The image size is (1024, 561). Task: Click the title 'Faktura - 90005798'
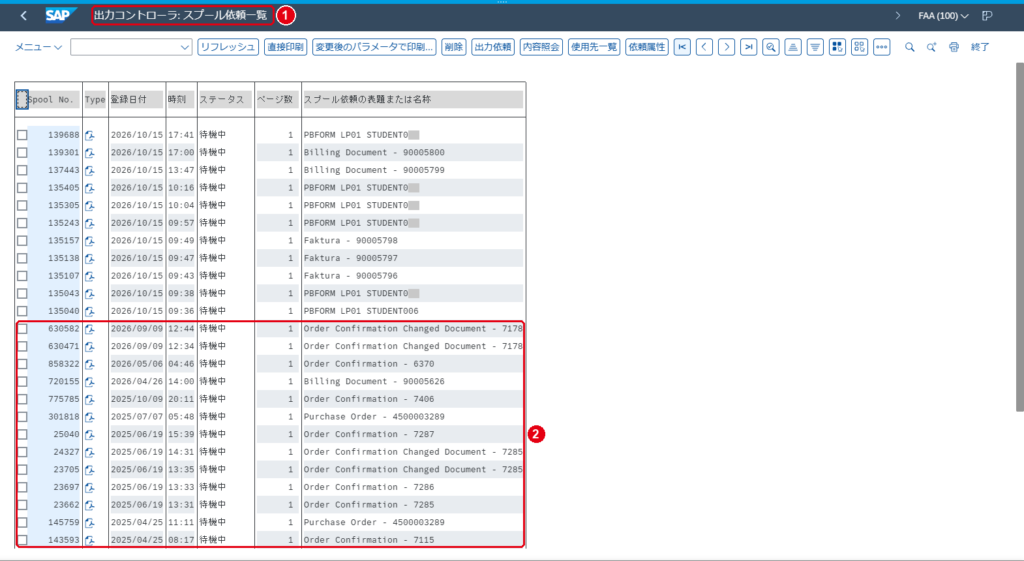[350, 240]
